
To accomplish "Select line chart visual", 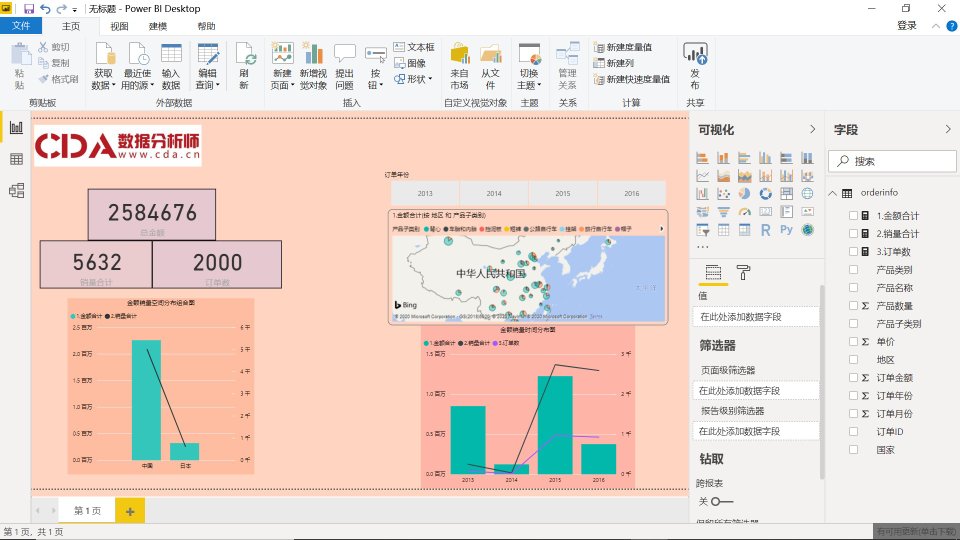I will tap(702, 176).
